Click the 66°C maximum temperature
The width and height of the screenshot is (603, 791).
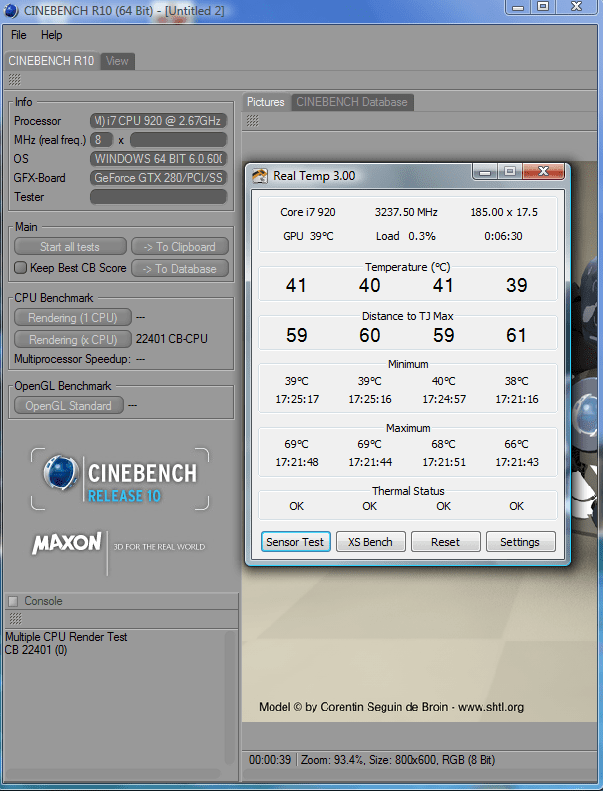(516, 444)
